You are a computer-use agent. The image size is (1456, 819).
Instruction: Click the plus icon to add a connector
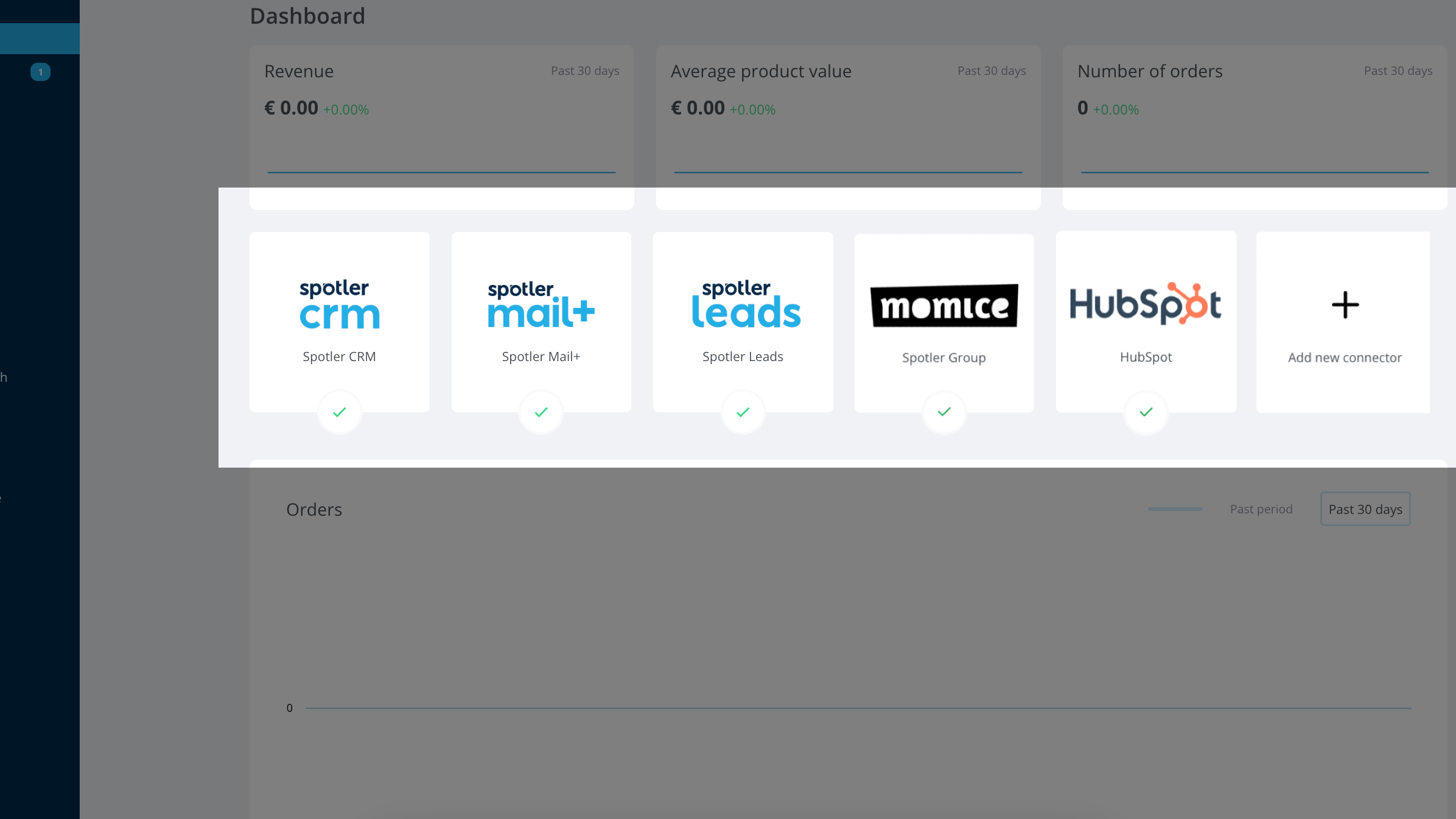(1345, 305)
